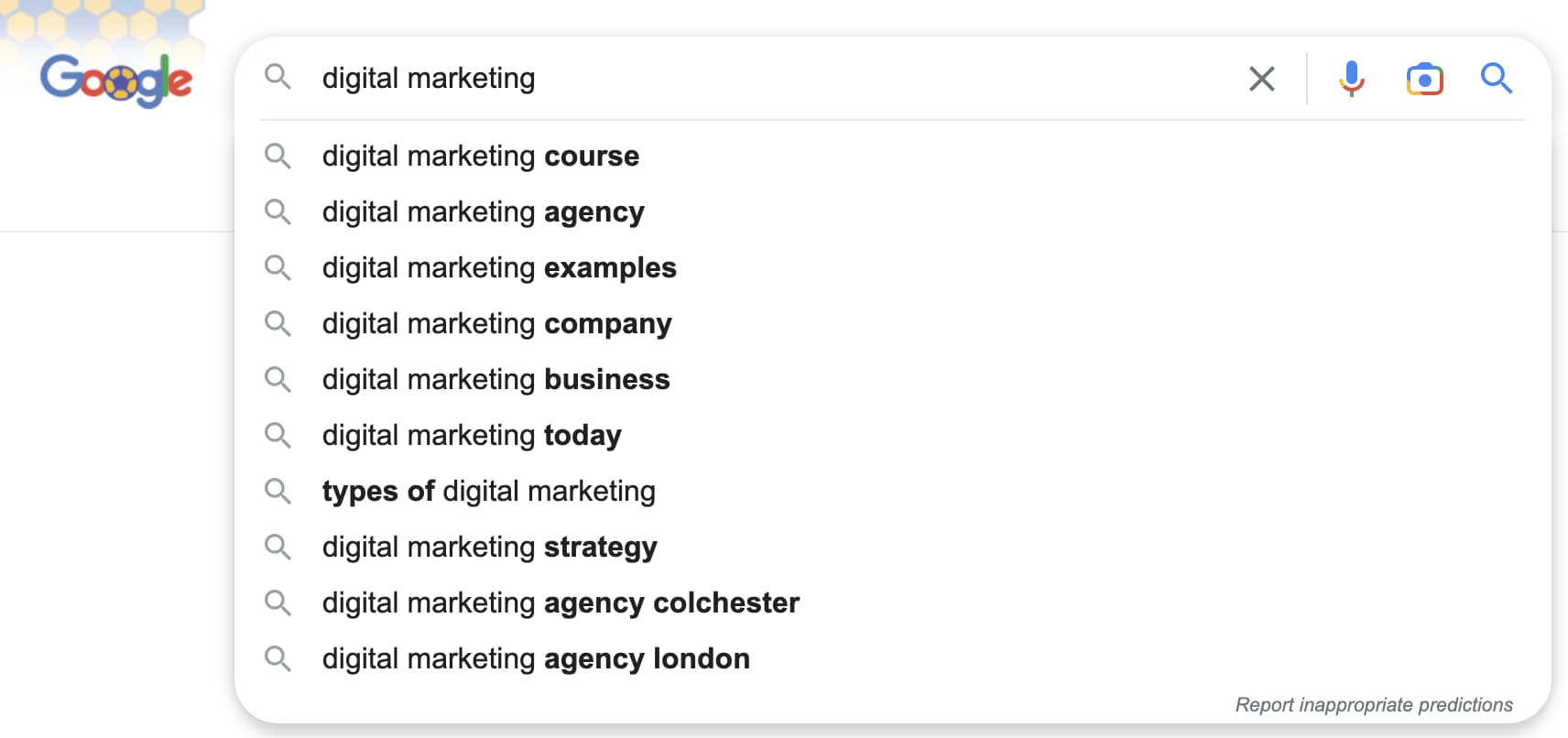Select 'digital marketing strategy' suggestion

(489, 548)
